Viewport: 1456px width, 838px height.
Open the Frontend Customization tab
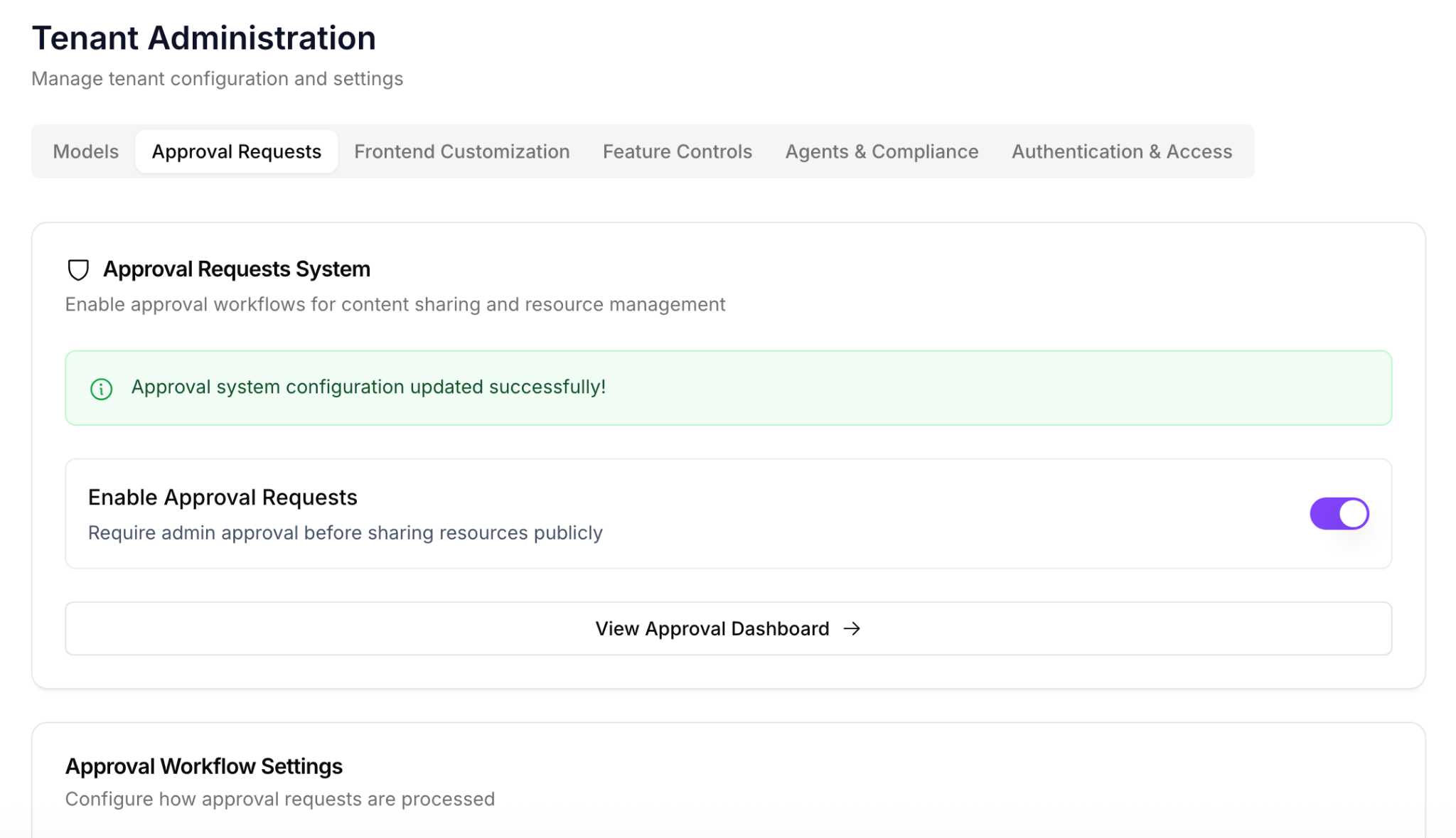click(x=461, y=151)
